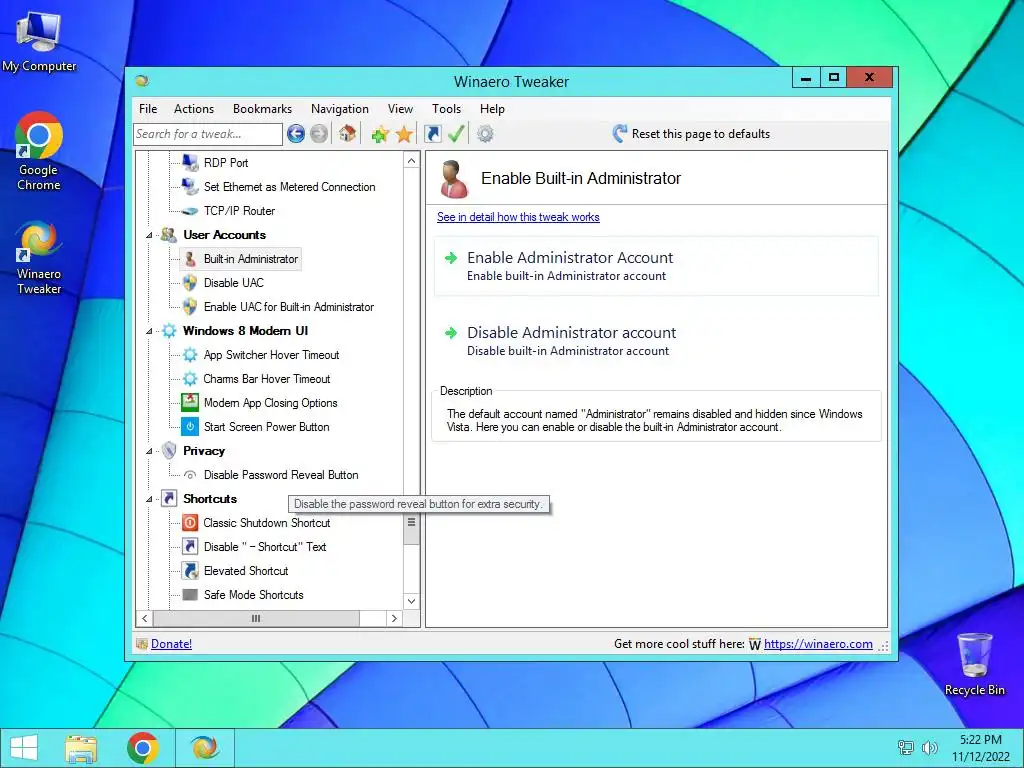This screenshot has width=1024, height=768.
Task: Click Disable Administrator account command
Action: pyautogui.click(x=656, y=341)
